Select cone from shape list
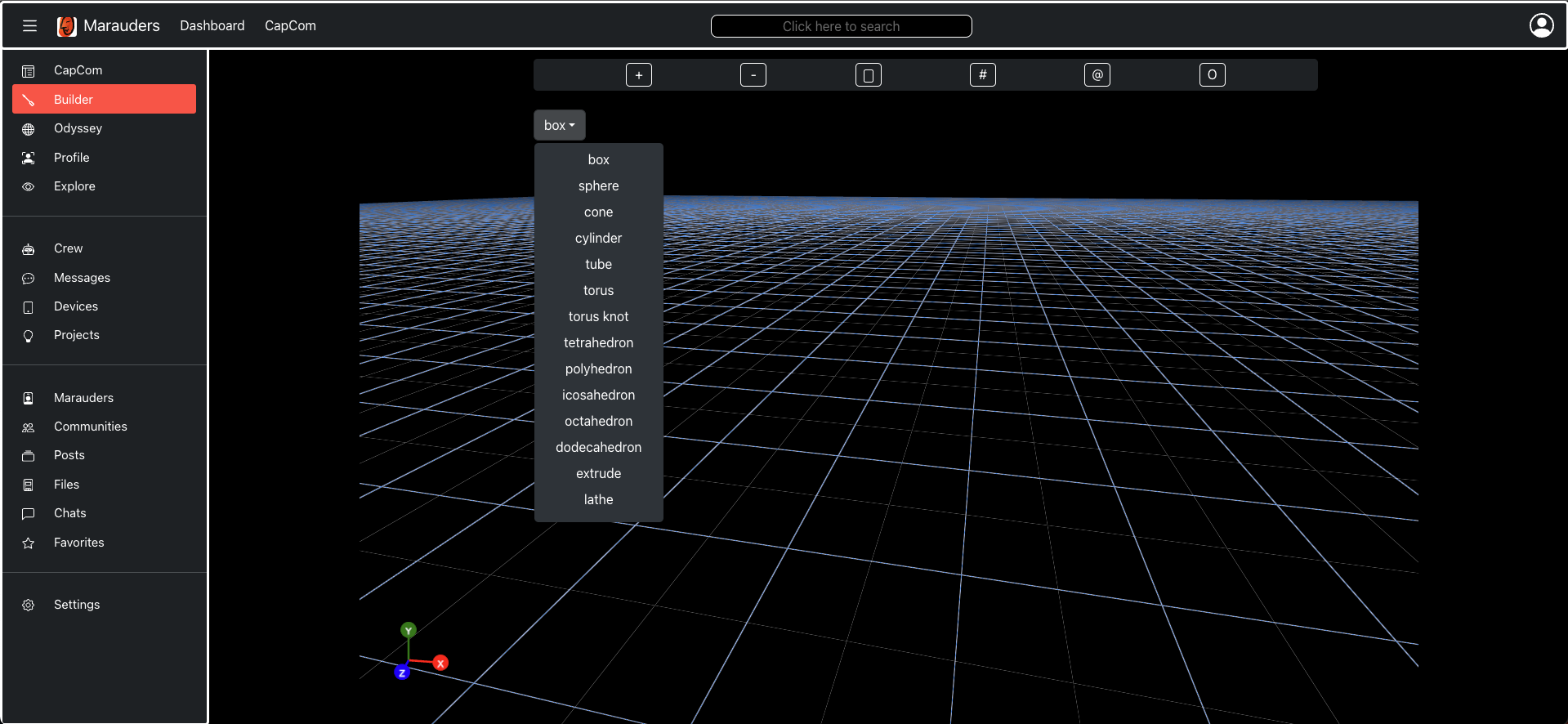The image size is (1568, 724). [x=599, y=212]
